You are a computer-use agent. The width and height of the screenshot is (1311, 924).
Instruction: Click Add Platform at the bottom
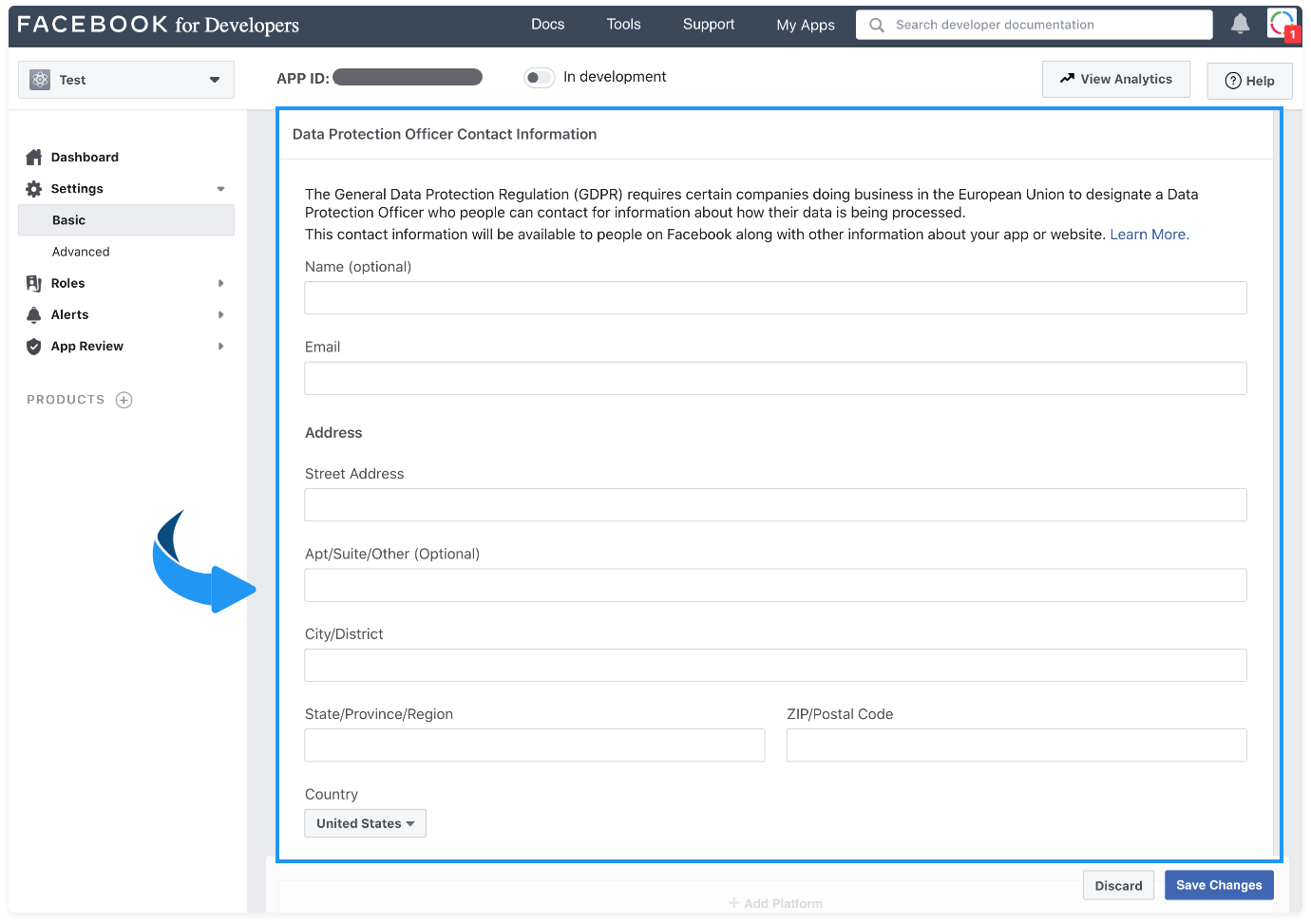click(775, 904)
